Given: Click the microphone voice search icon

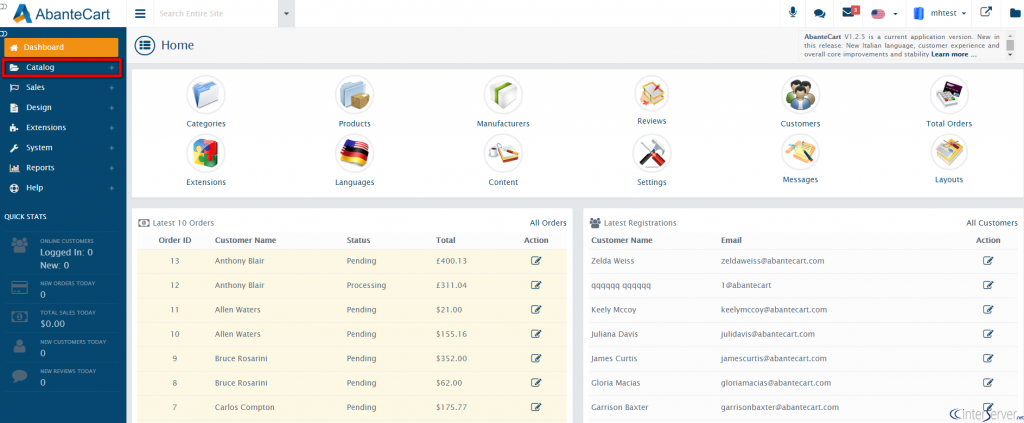Looking at the screenshot, I should click(793, 13).
